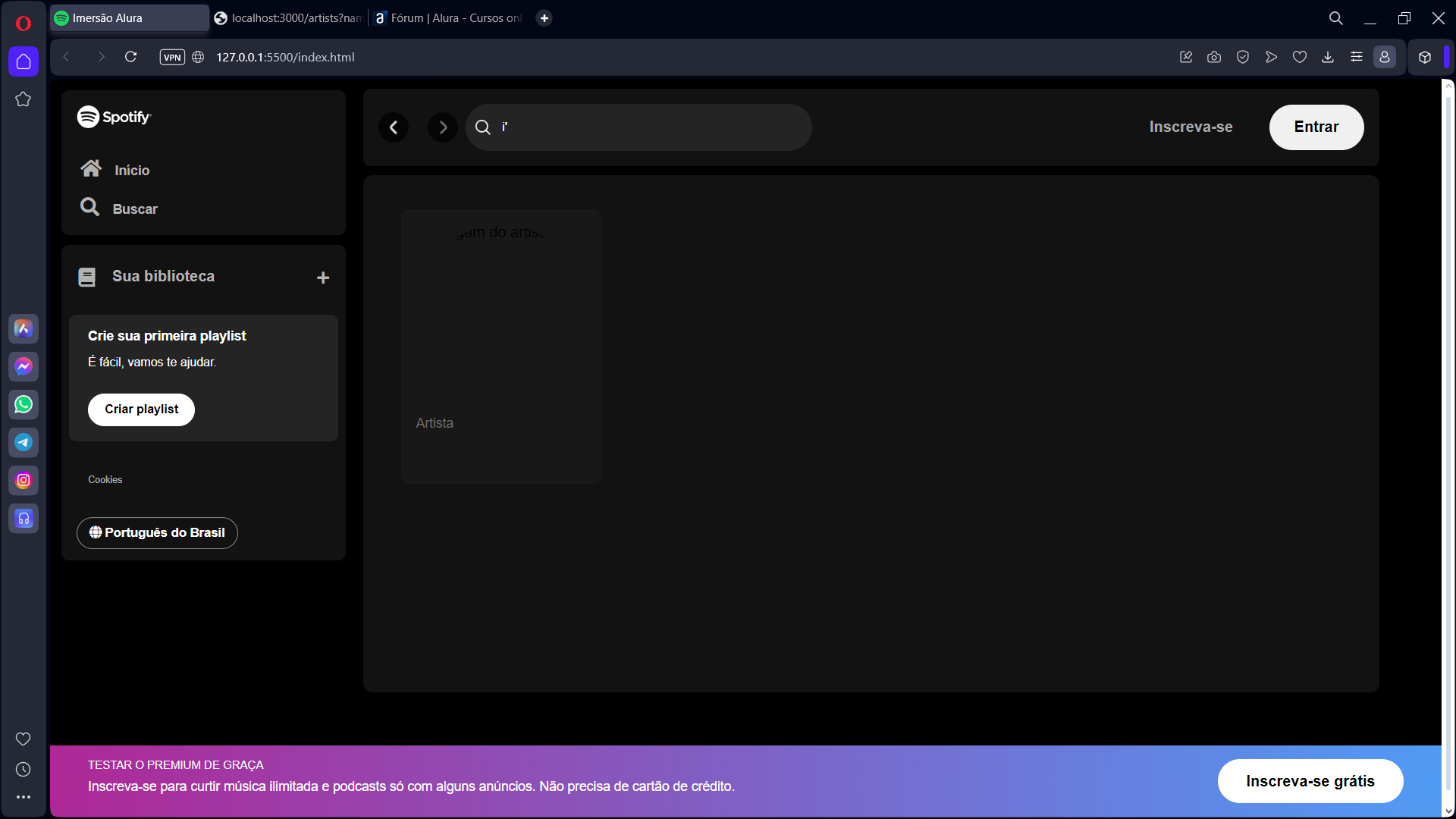Open sidebar heart pinboards icon
The width and height of the screenshot is (1456, 819).
(x=24, y=739)
